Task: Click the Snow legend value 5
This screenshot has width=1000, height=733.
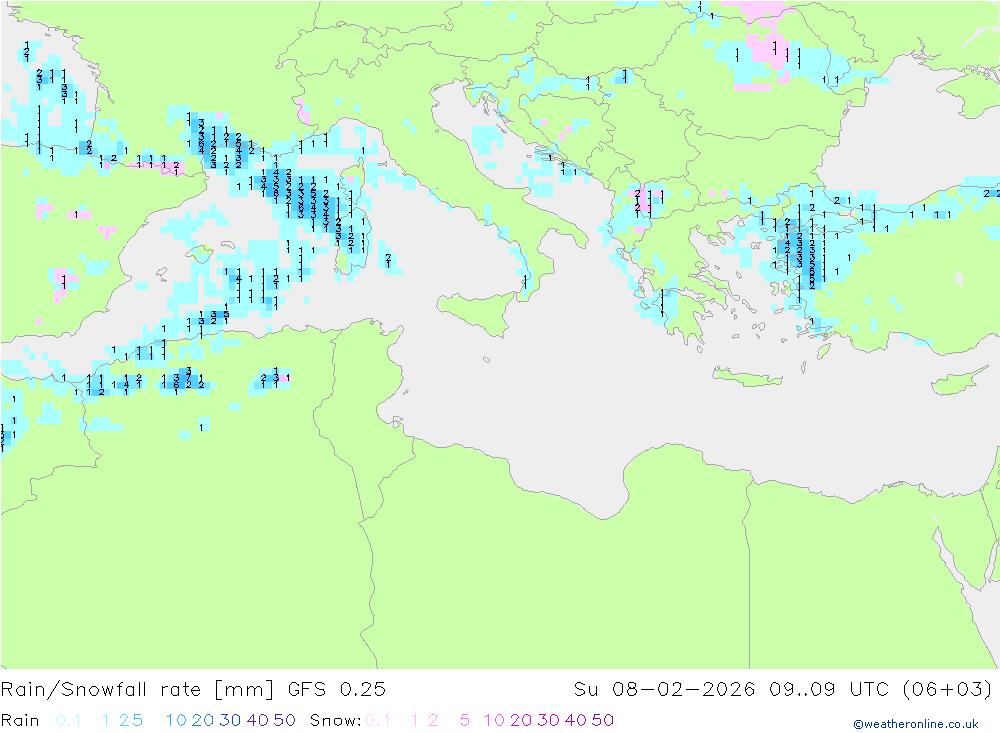Action: [465, 720]
